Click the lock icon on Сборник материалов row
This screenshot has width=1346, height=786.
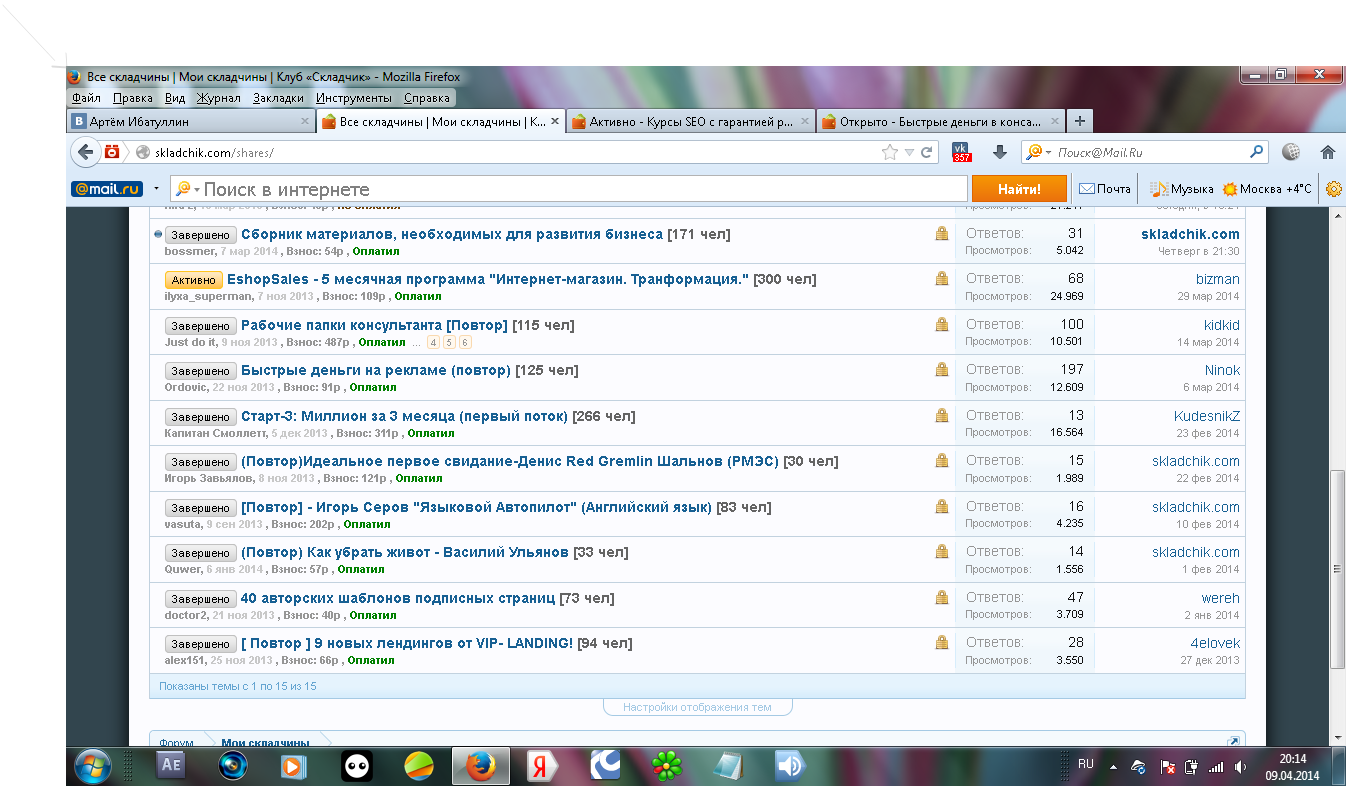pyautogui.click(x=941, y=234)
